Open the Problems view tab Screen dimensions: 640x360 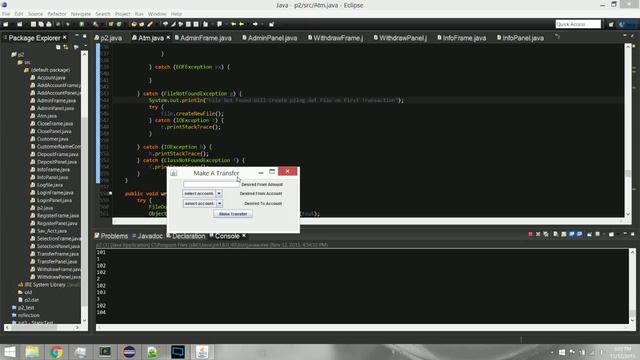coord(111,236)
